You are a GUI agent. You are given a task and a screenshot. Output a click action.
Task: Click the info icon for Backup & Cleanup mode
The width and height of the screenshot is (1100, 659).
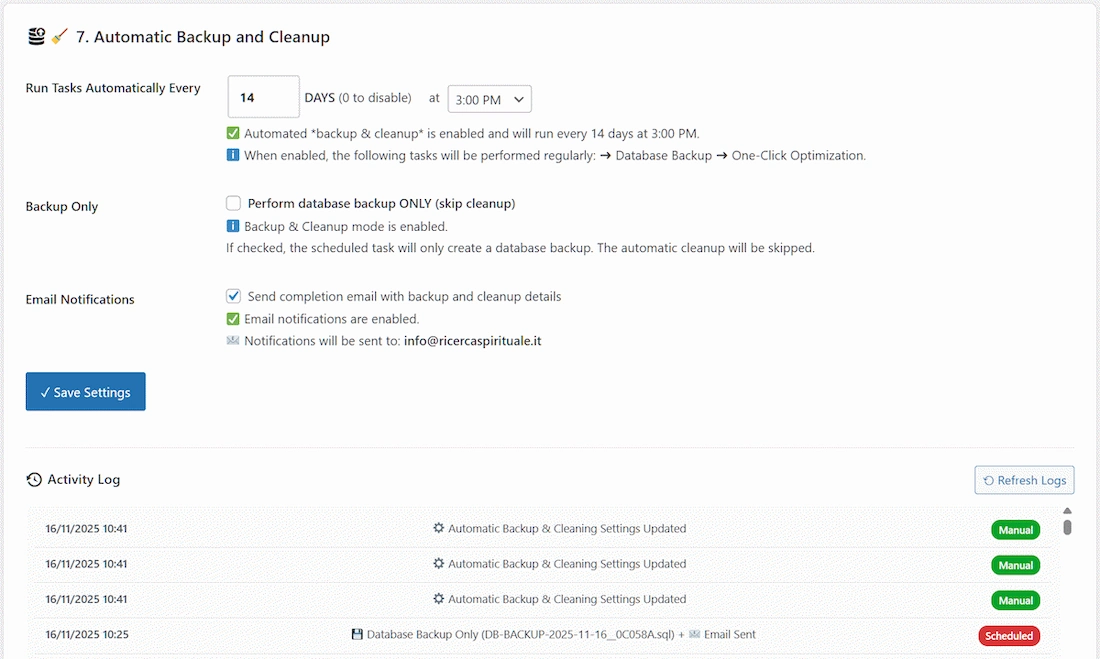(x=235, y=226)
